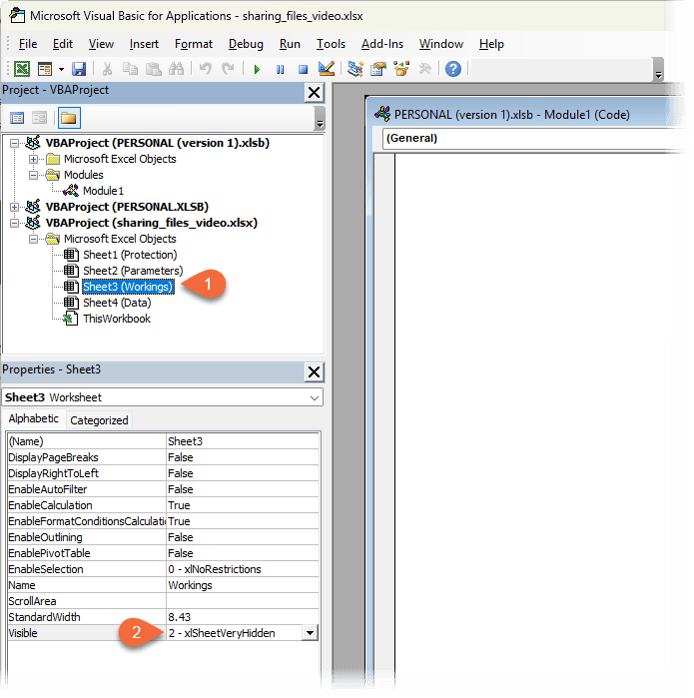Click the (Name) property value Sheet3

243,442
